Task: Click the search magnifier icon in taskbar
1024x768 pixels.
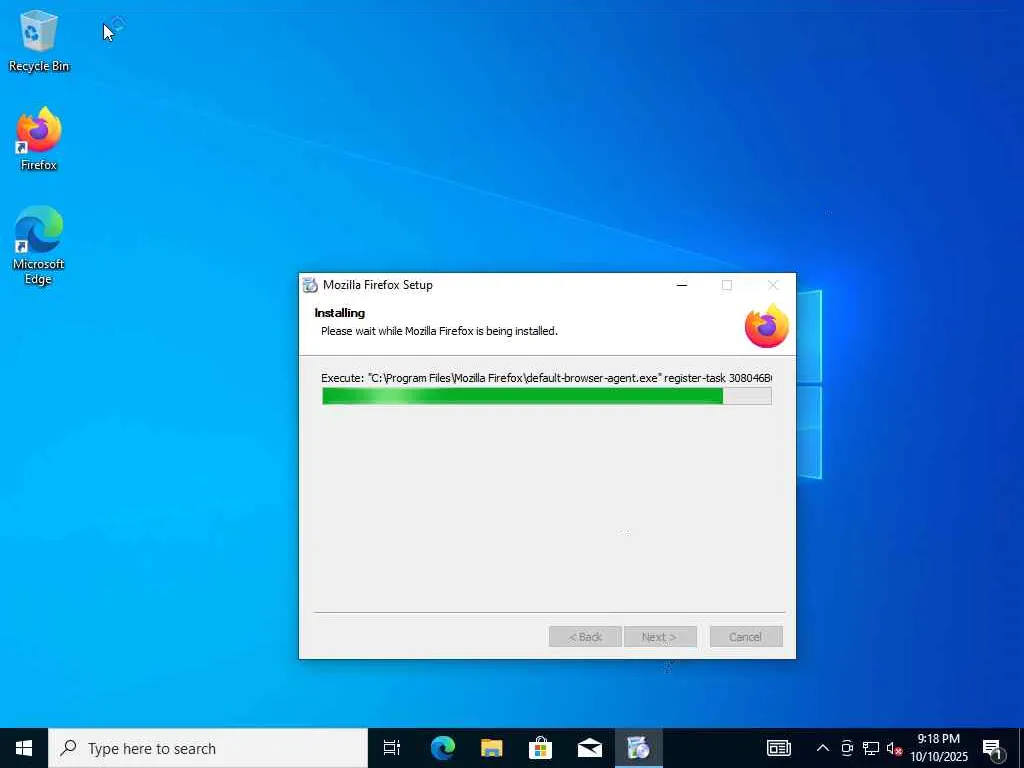Action: point(68,748)
